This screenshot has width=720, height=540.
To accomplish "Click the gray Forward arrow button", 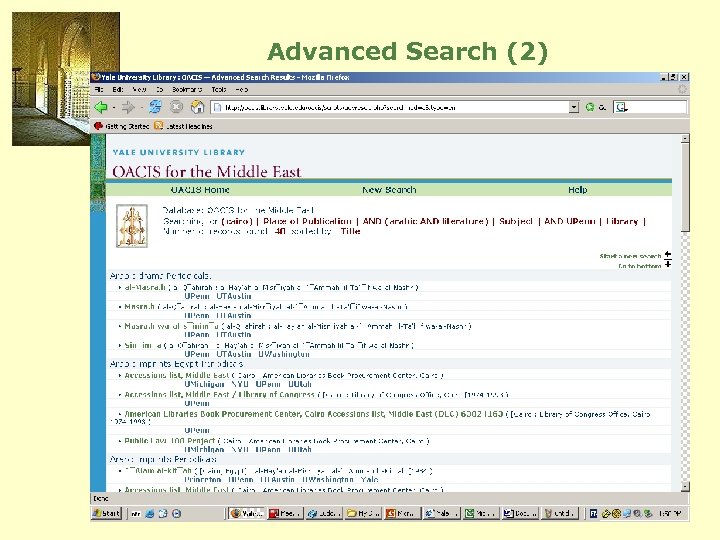I will 128,107.
